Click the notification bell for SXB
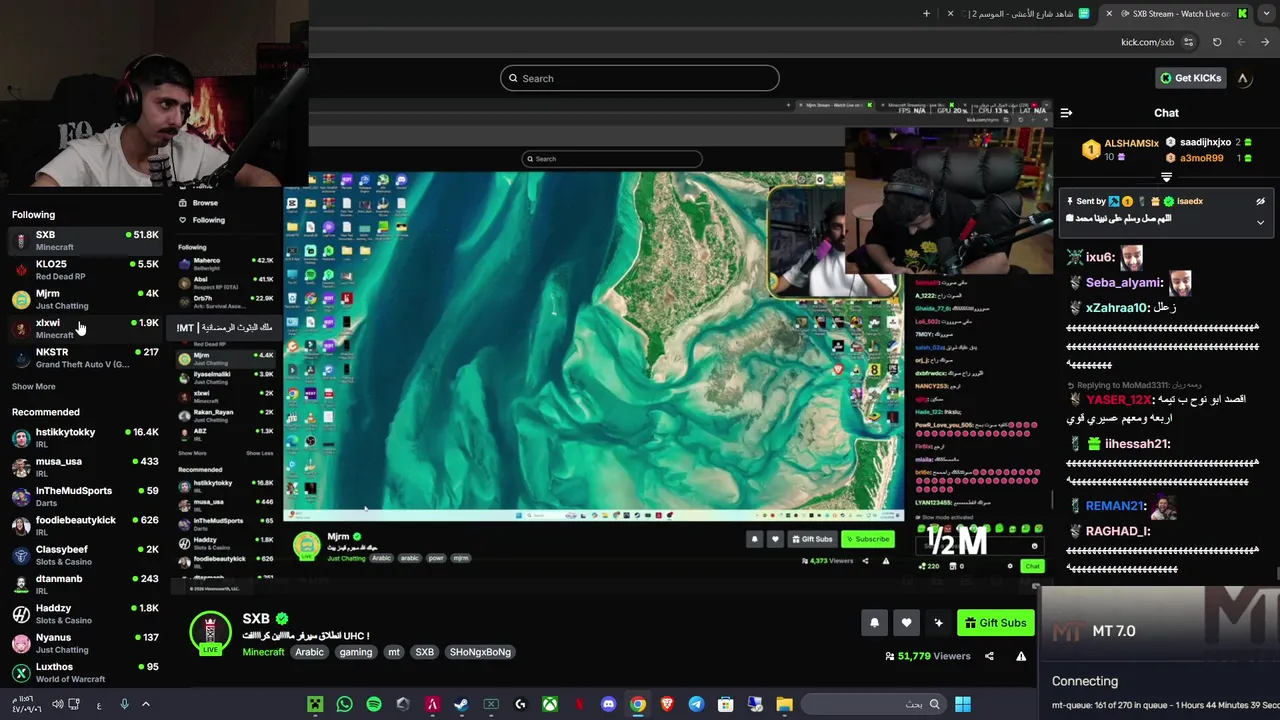Viewport: 1280px width, 720px height. pyautogui.click(x=874, y=623)
